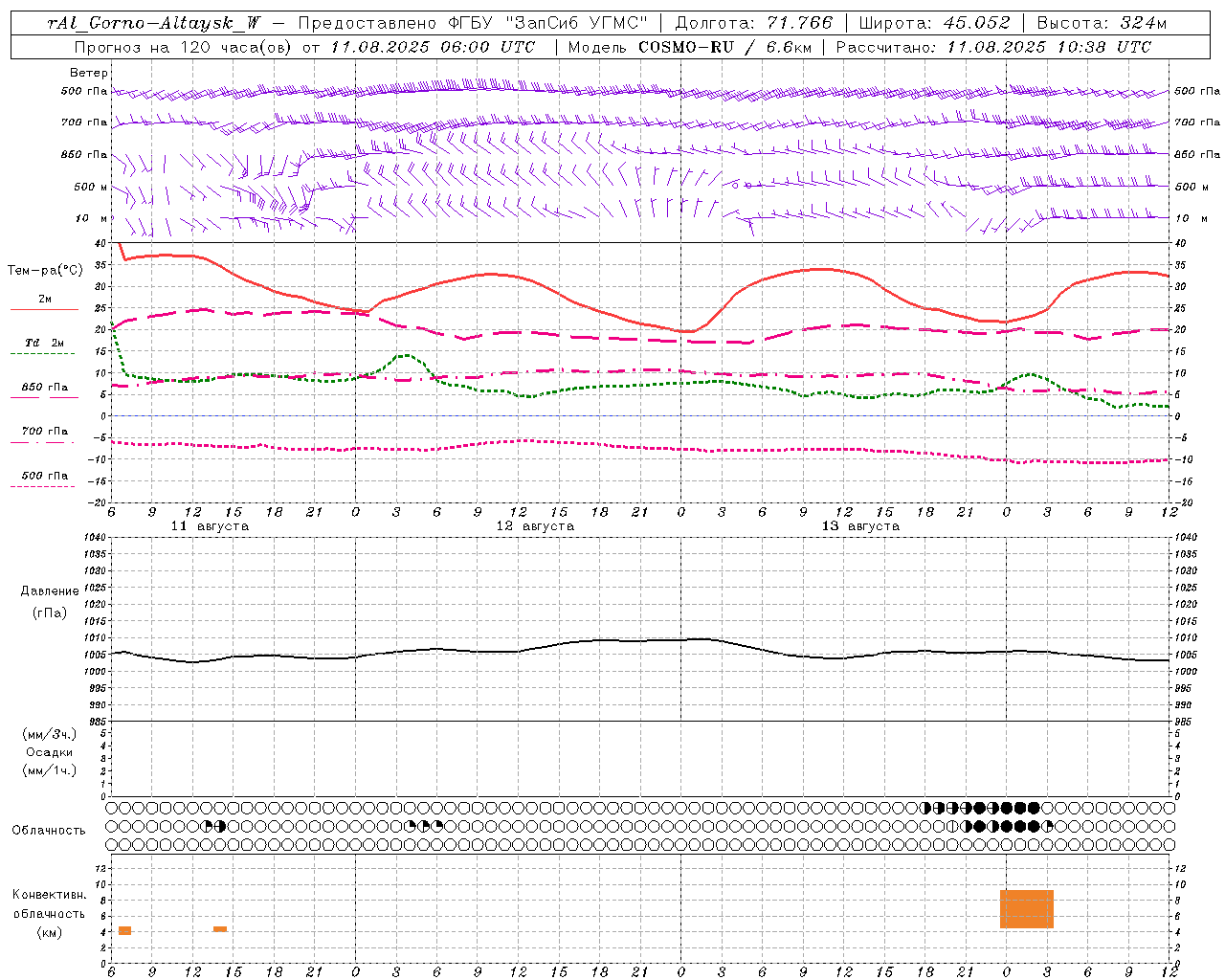Click the Прогноз на 120 часа(ов) text

coord(184,47)
